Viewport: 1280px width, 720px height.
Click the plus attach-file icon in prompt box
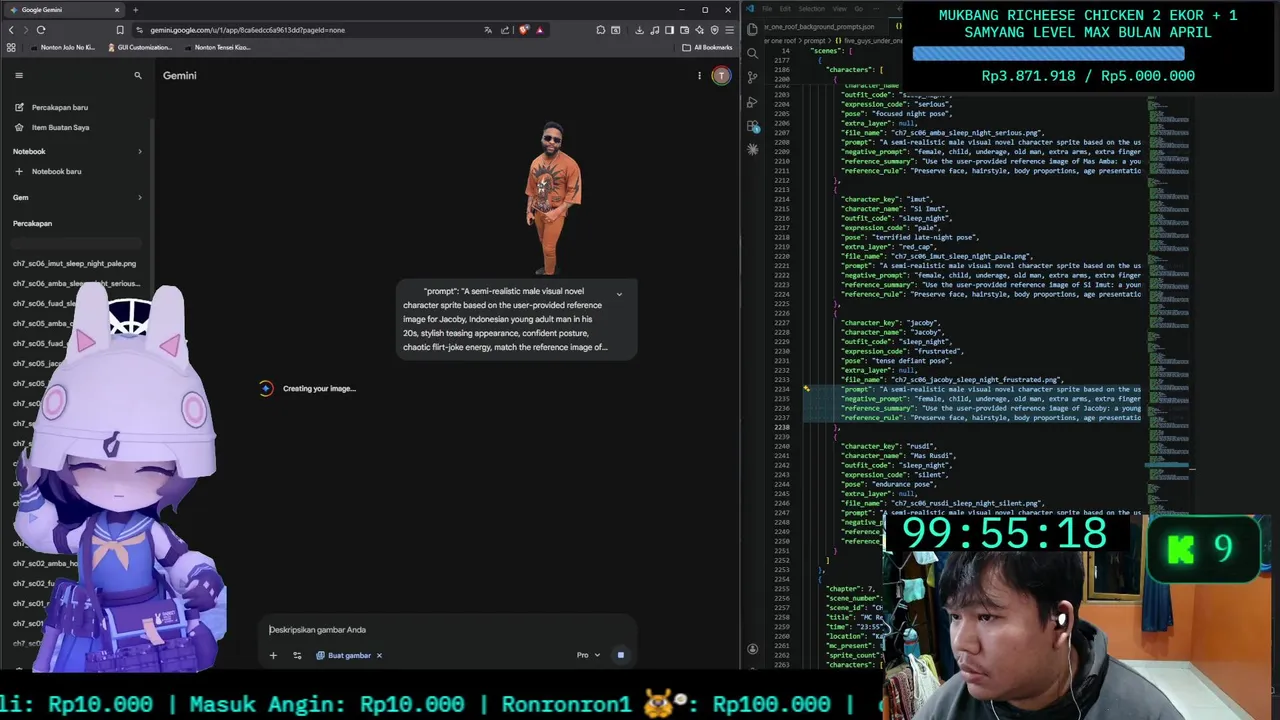273,655
